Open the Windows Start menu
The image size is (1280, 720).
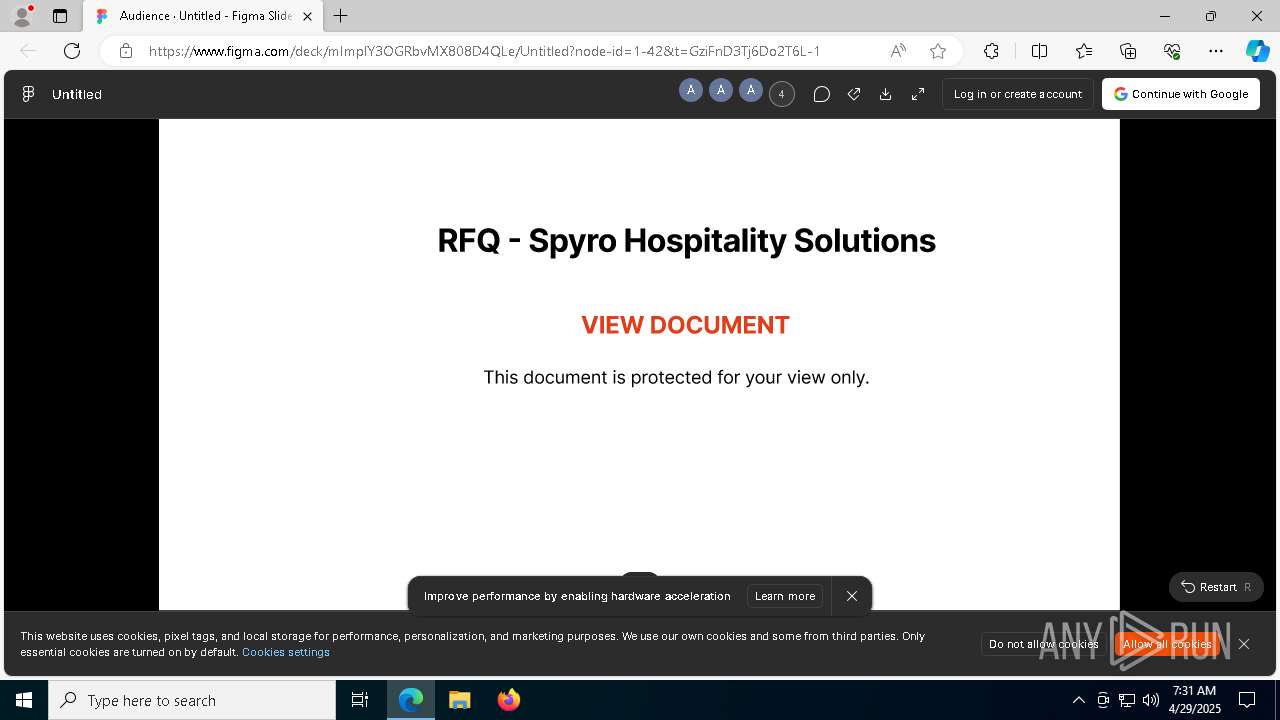(x=24, y=700)
